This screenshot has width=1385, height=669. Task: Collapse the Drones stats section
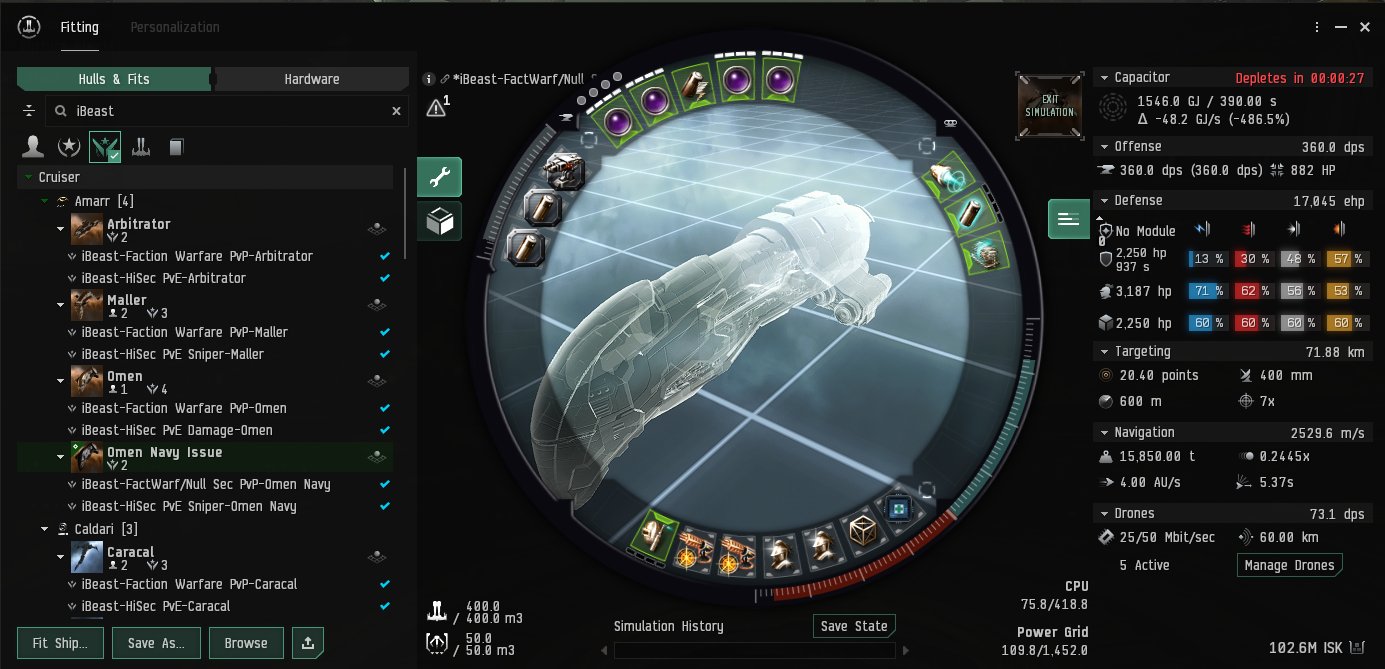[x=1104, y=513]
